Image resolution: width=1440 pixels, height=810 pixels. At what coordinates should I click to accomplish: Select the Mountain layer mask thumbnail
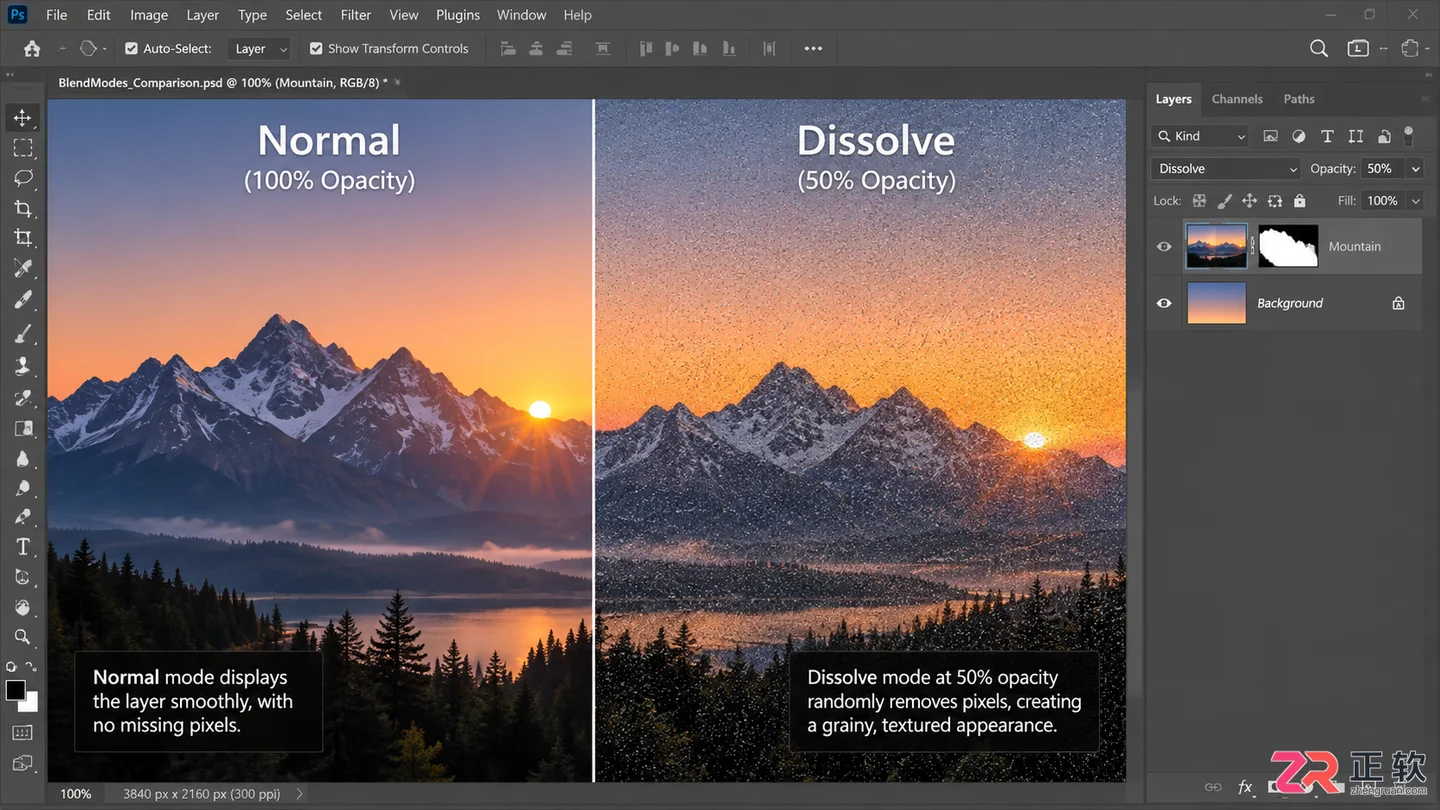(1288, 246)
